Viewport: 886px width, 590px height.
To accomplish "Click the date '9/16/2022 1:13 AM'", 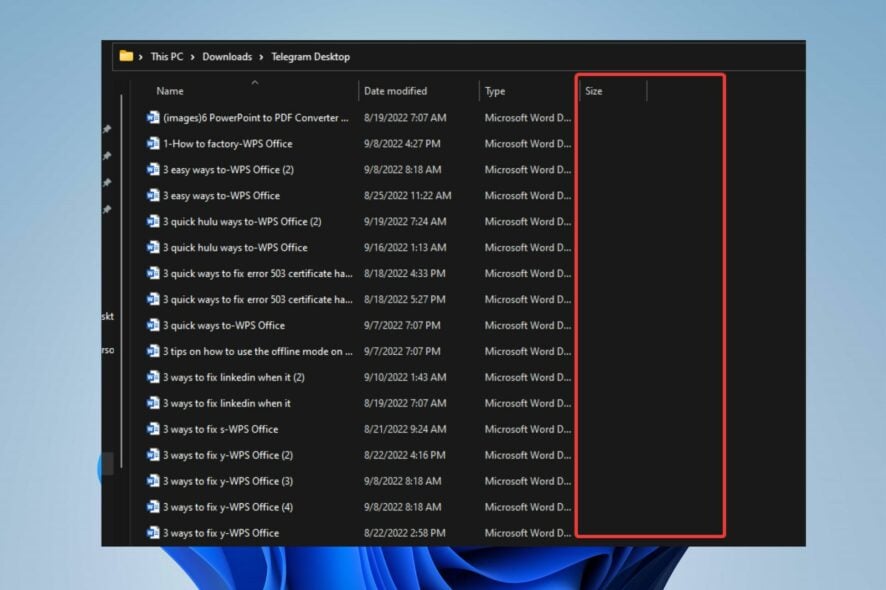I will pos(405,248).
